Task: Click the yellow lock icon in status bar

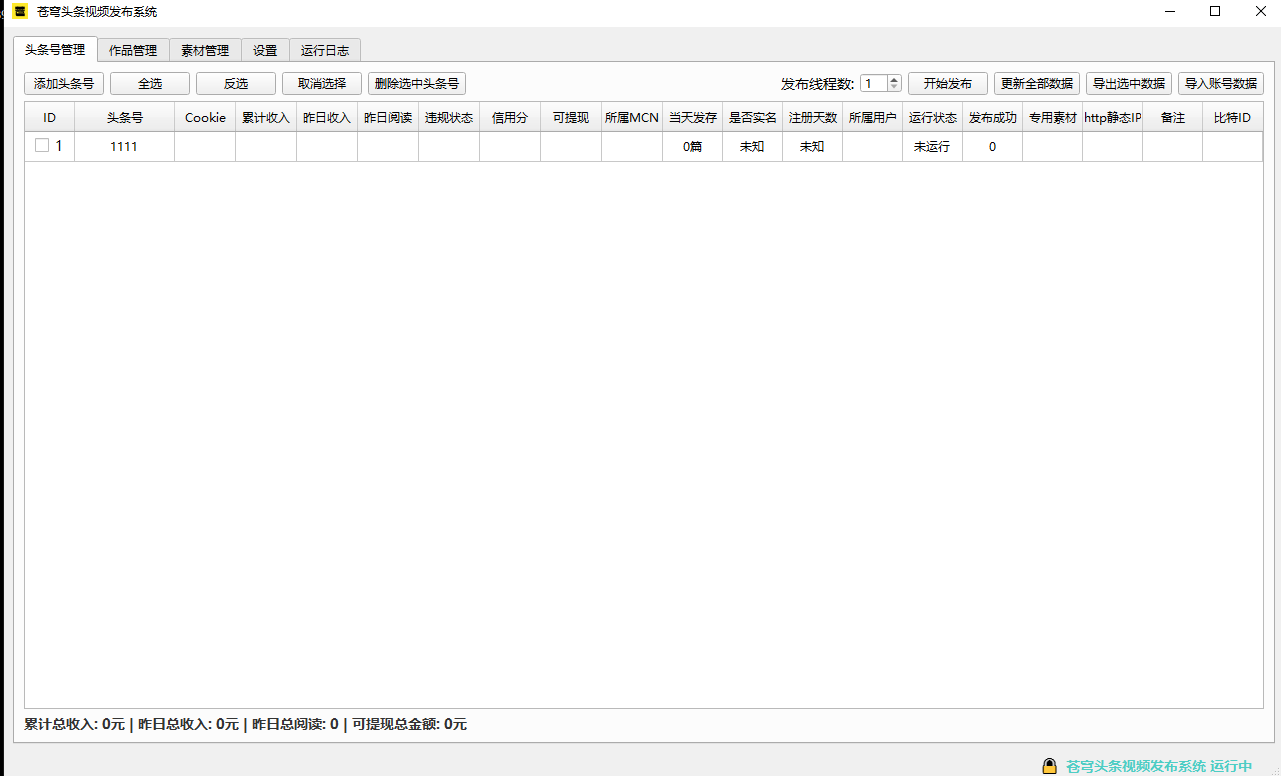Action: [1049, 766]
